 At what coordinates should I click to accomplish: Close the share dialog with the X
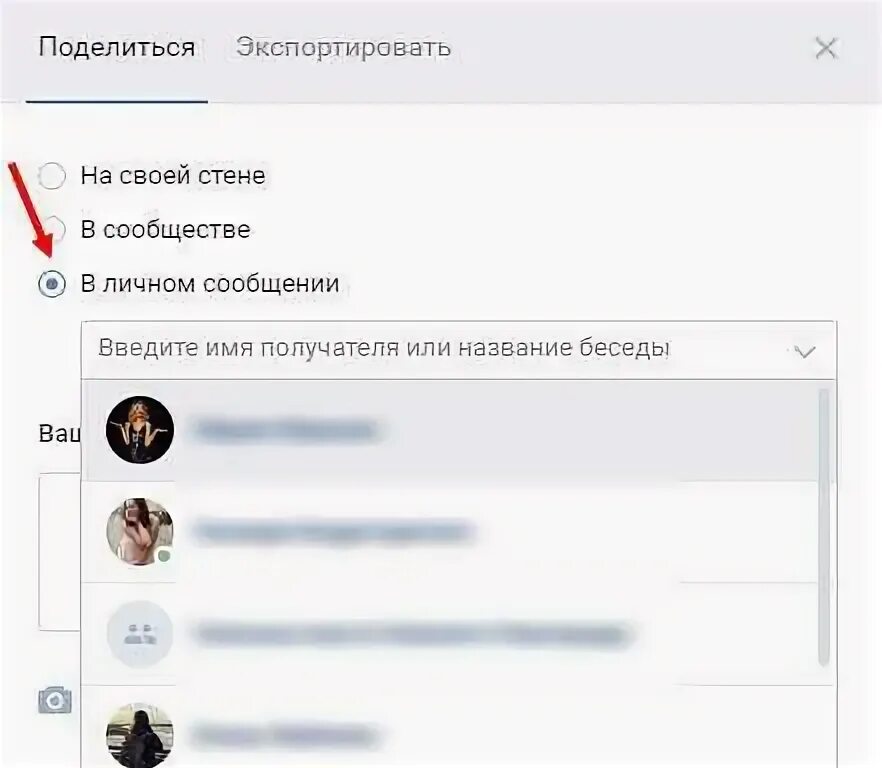click(826, 48)
